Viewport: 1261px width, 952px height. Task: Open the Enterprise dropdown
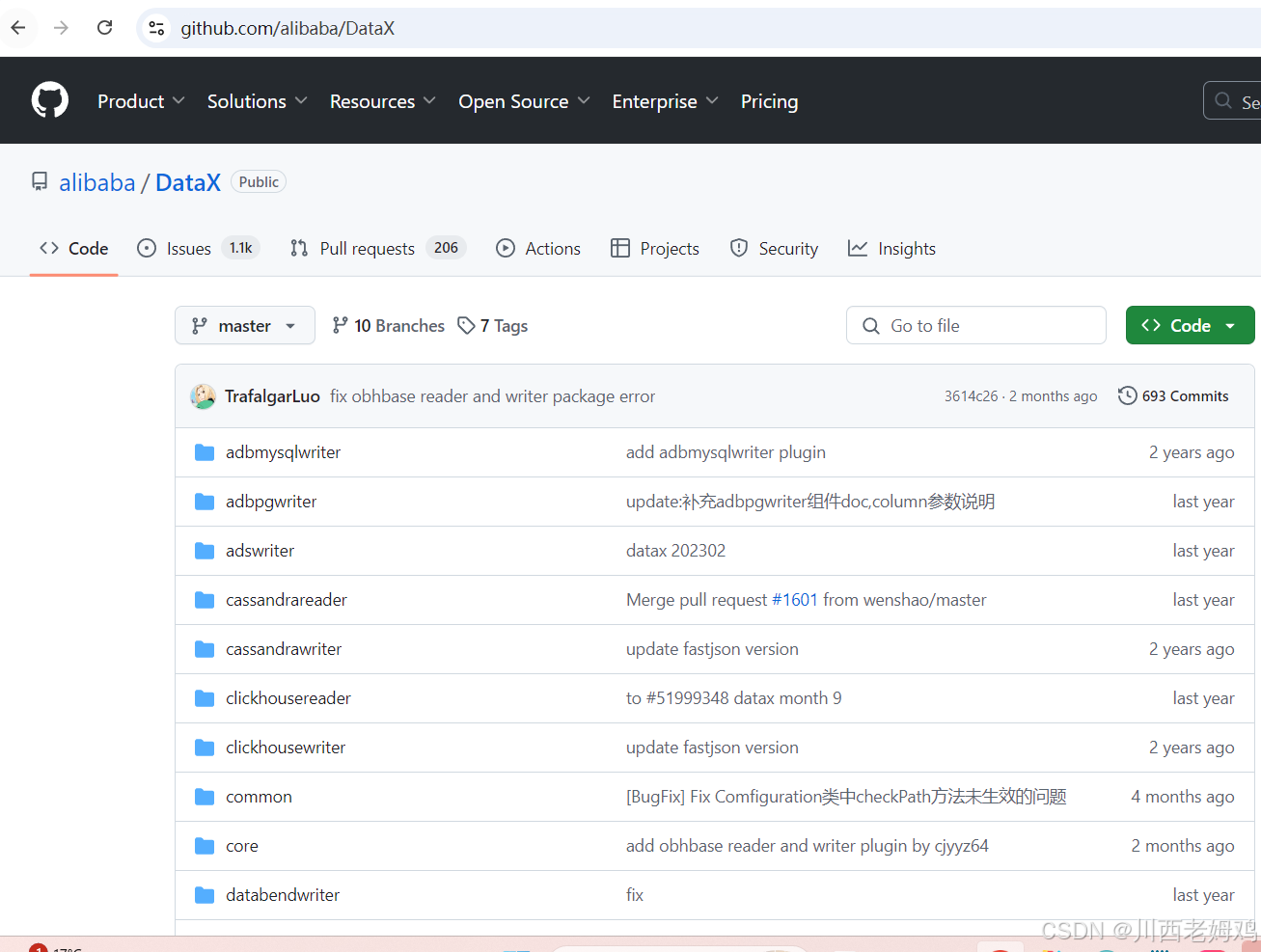pos(666,101)
